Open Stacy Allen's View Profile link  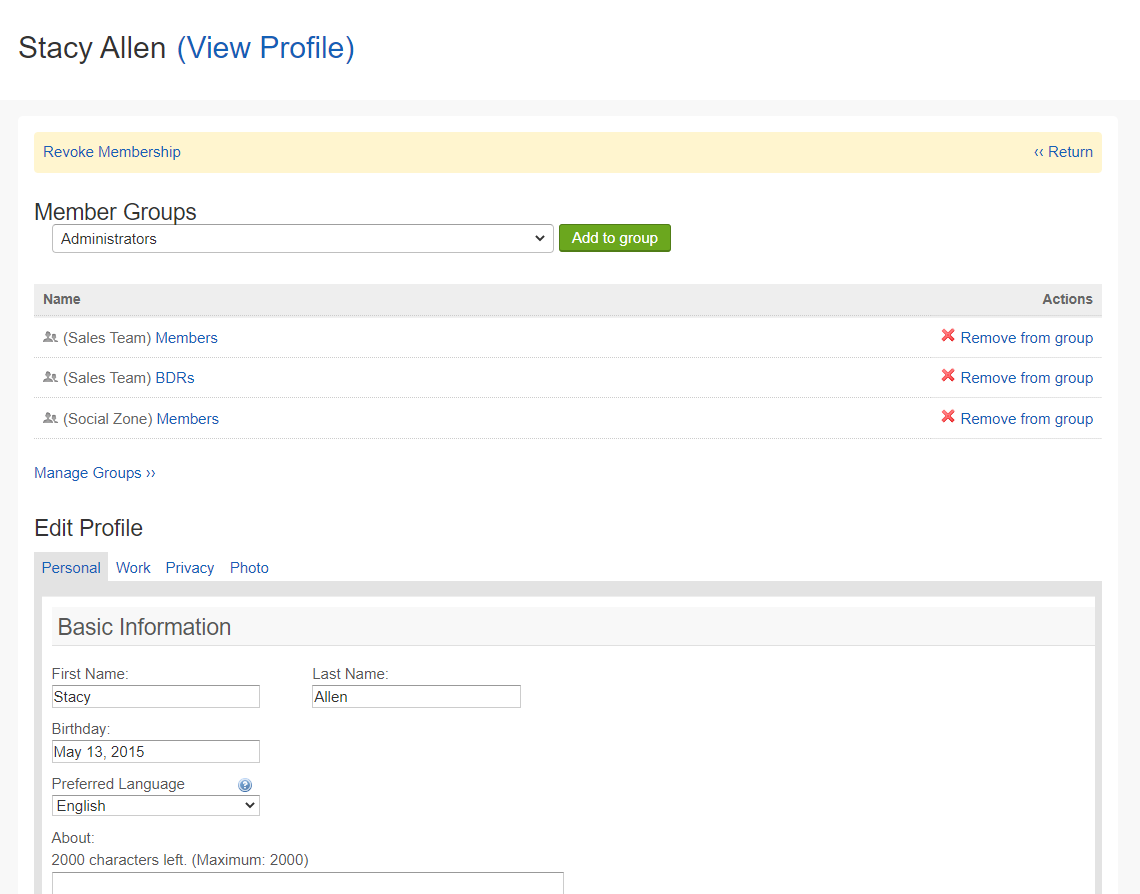[x=265, y=47]
